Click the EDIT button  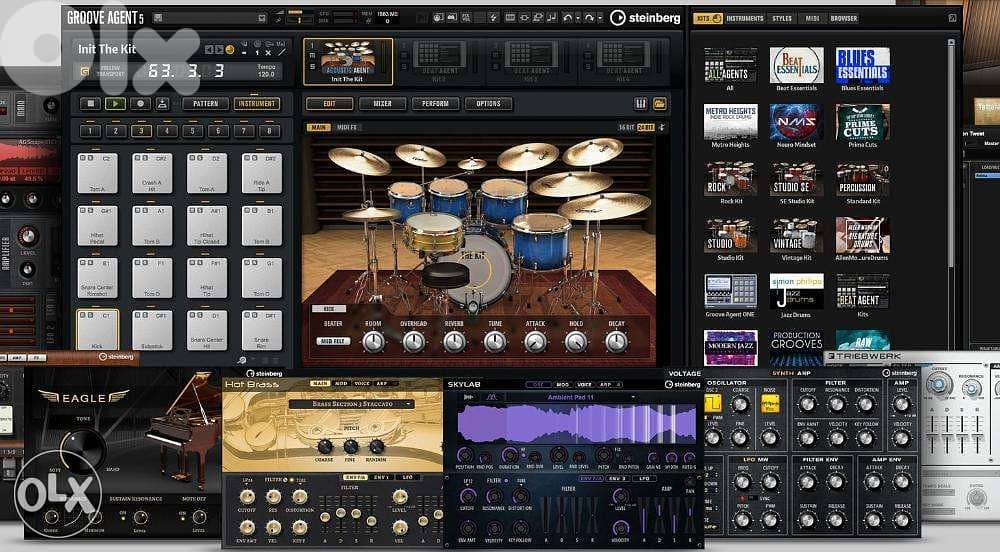[329, 103]
